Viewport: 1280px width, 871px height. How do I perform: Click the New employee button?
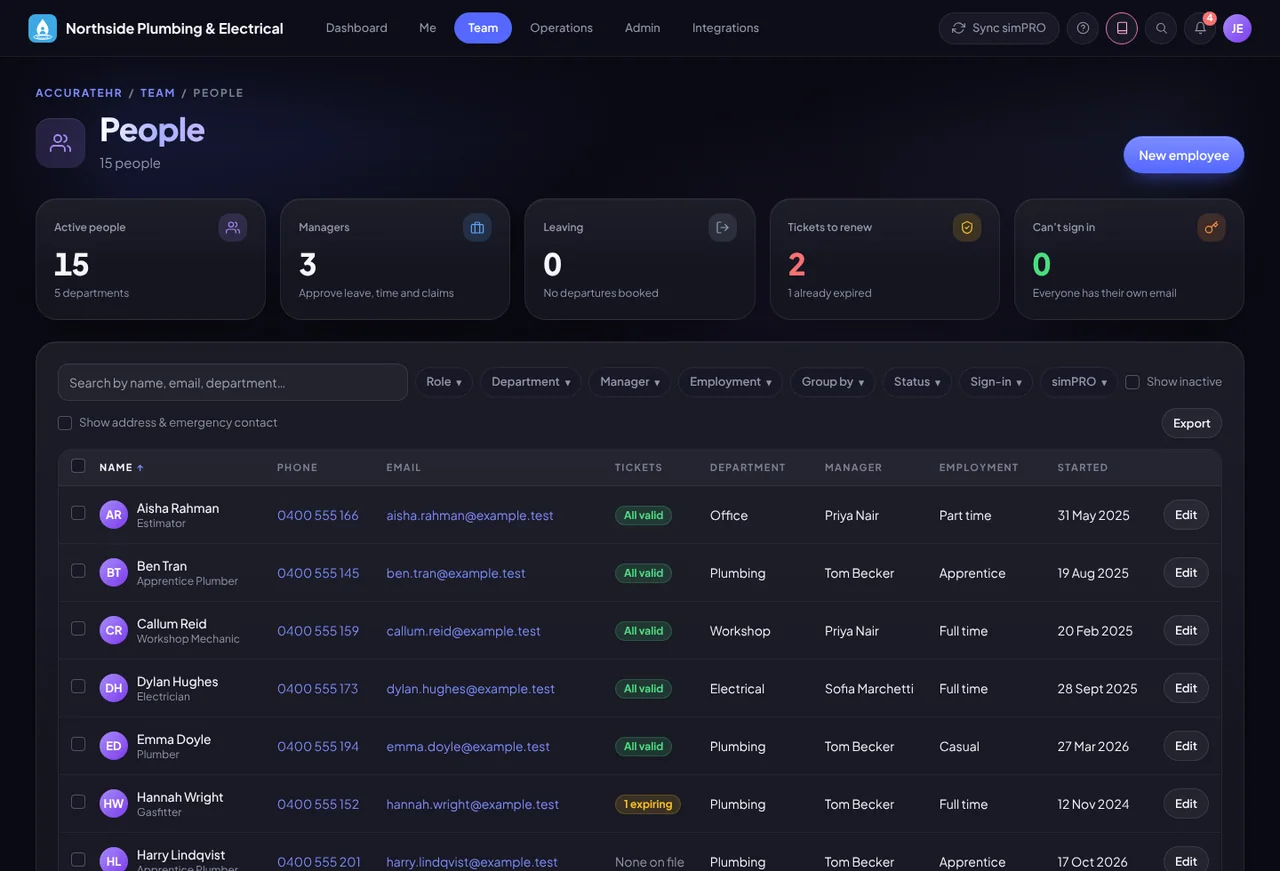point(1184,155)
